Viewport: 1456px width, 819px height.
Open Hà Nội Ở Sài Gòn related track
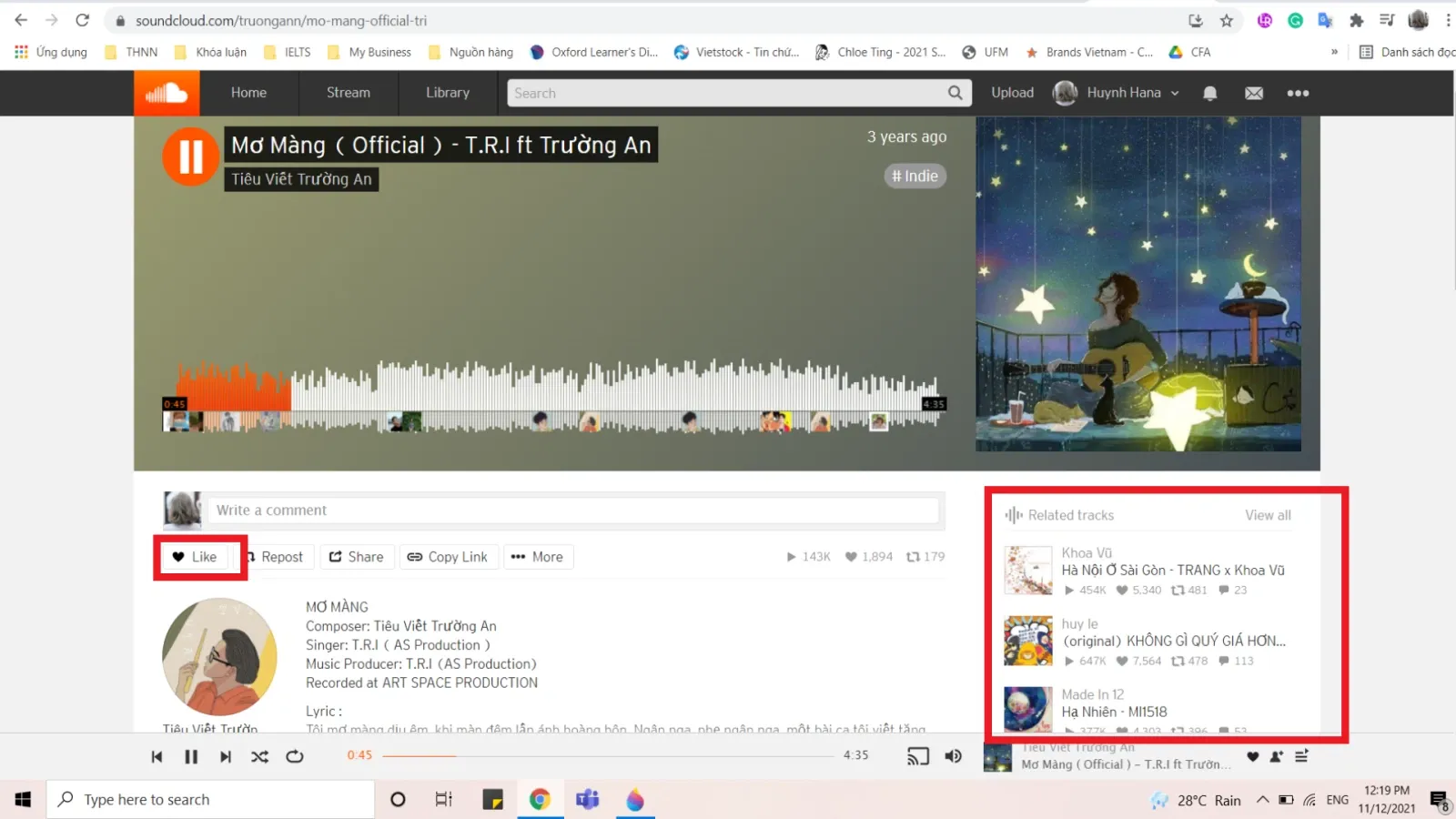click(1173, 571)
